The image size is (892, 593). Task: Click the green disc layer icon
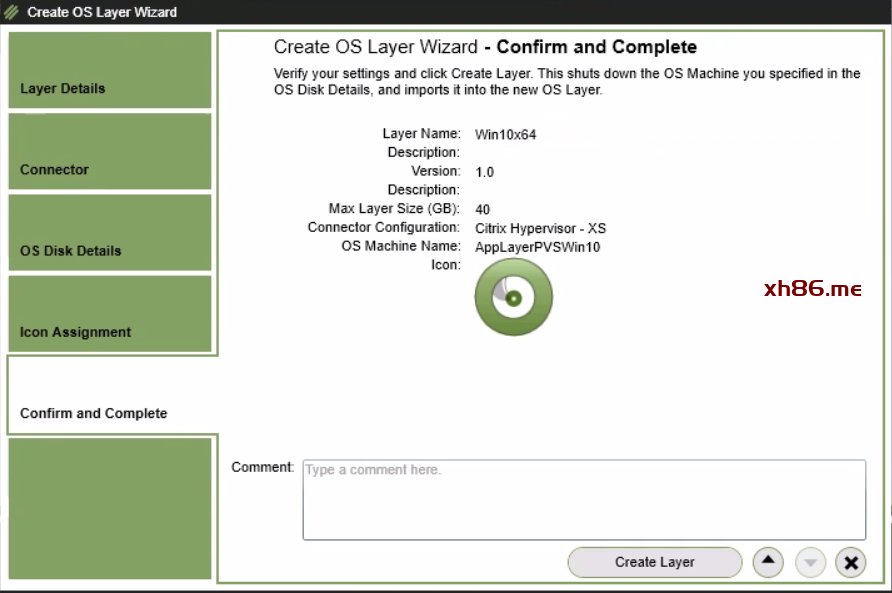click(x=513, y=297)
